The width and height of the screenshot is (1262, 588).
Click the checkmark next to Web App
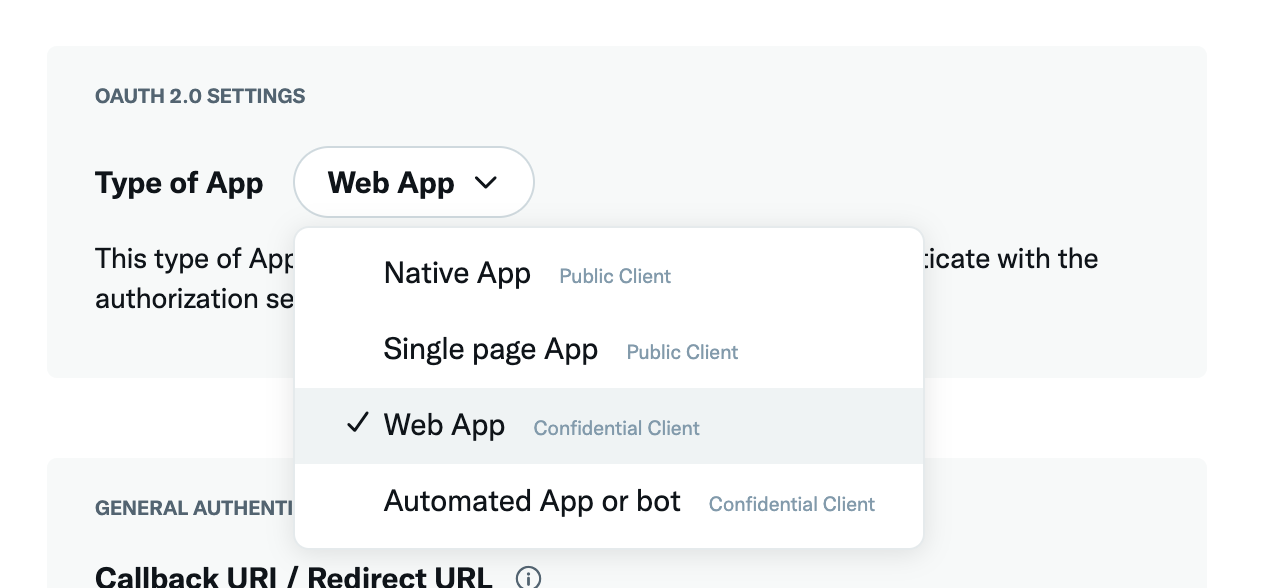pos(358,424)
